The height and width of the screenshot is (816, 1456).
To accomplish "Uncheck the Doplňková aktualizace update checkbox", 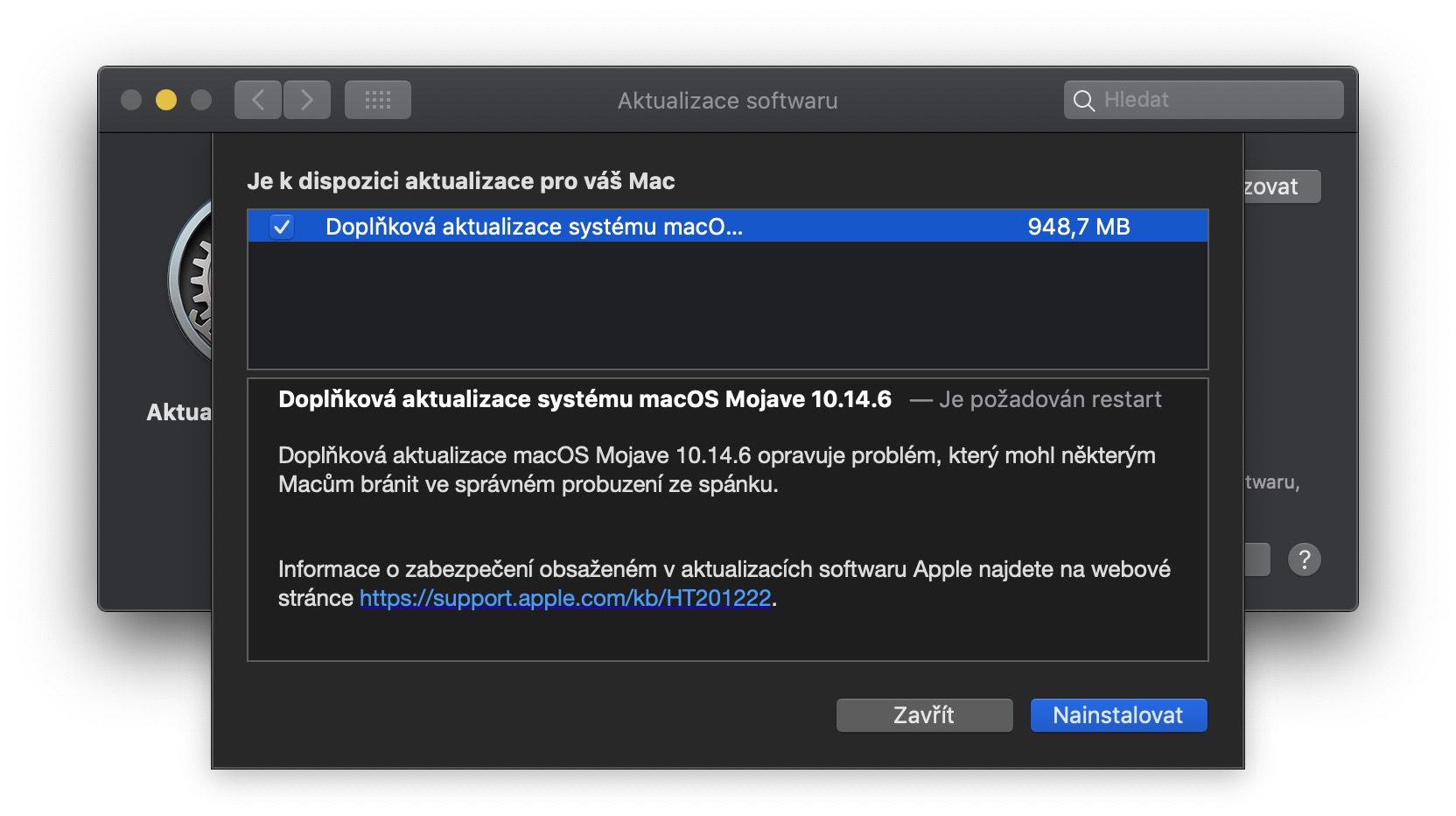I will (x=282, y=227).
